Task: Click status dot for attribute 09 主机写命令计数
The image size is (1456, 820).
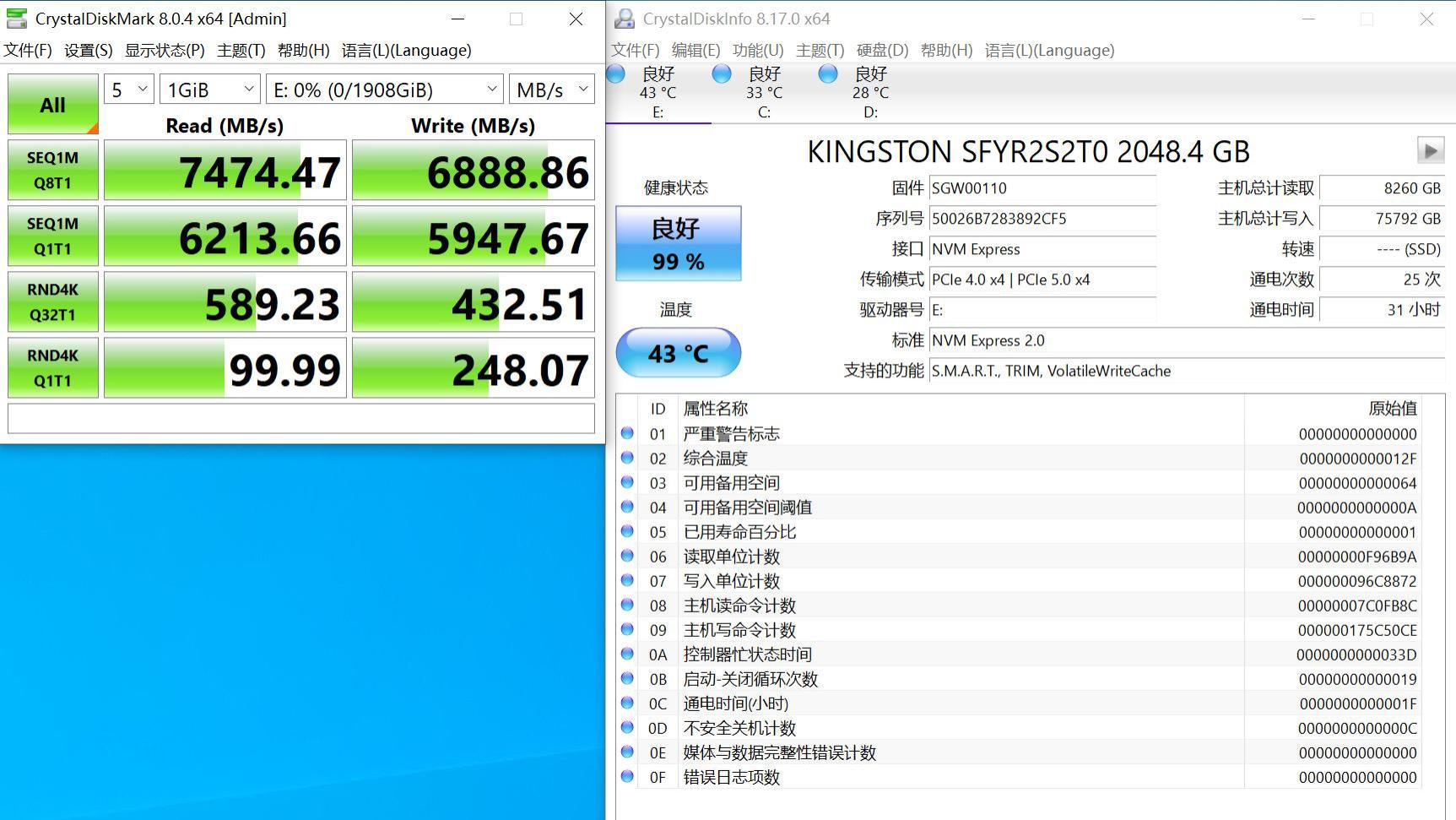Action: coord(627,629)
